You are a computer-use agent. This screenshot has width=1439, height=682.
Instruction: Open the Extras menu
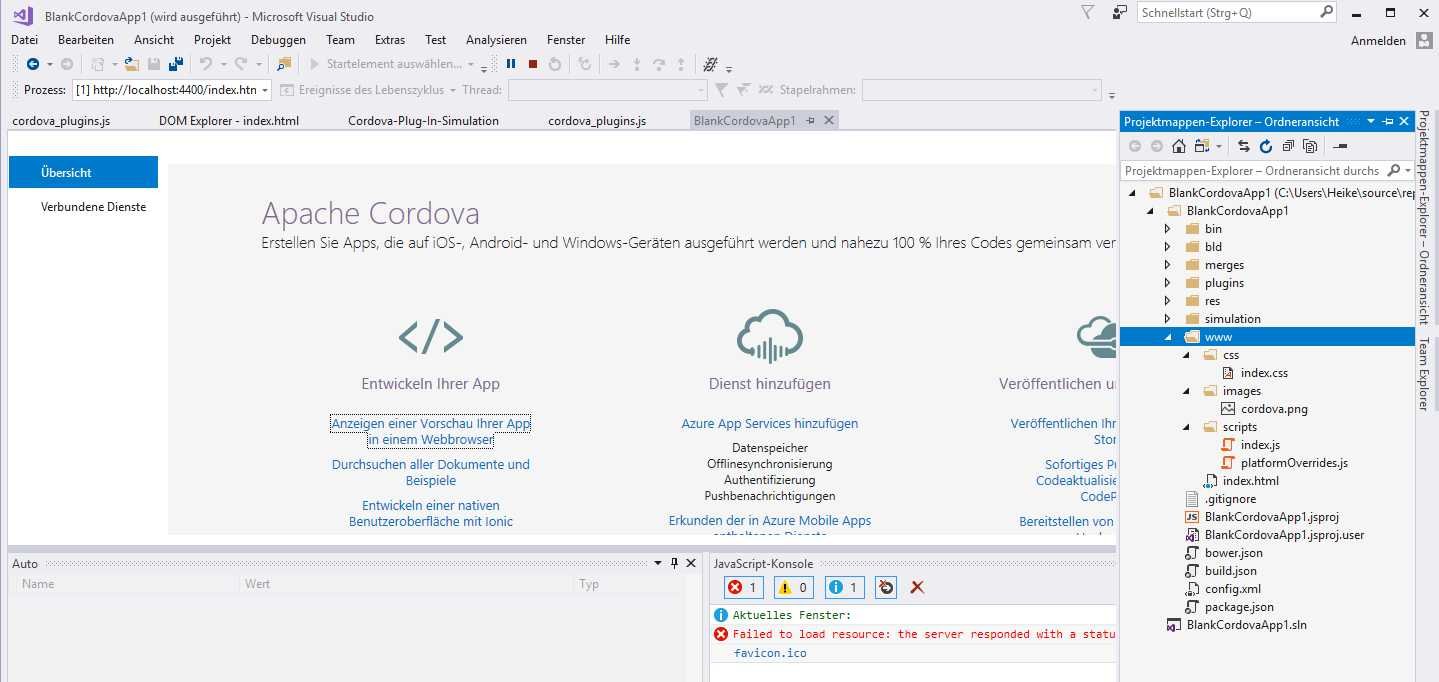tap(390, 40)
